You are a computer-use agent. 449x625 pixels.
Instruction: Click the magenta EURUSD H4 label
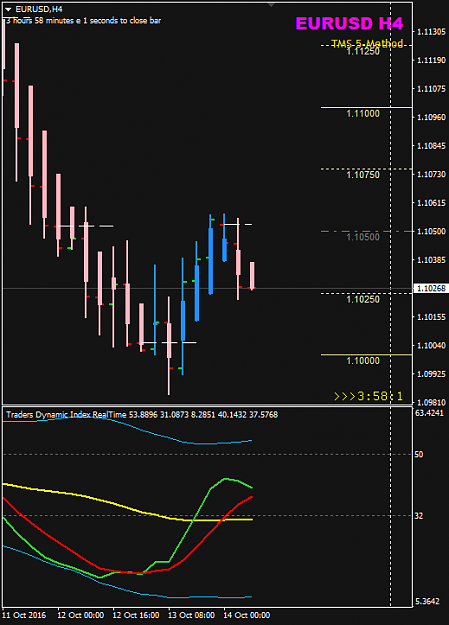coord(349,24)
